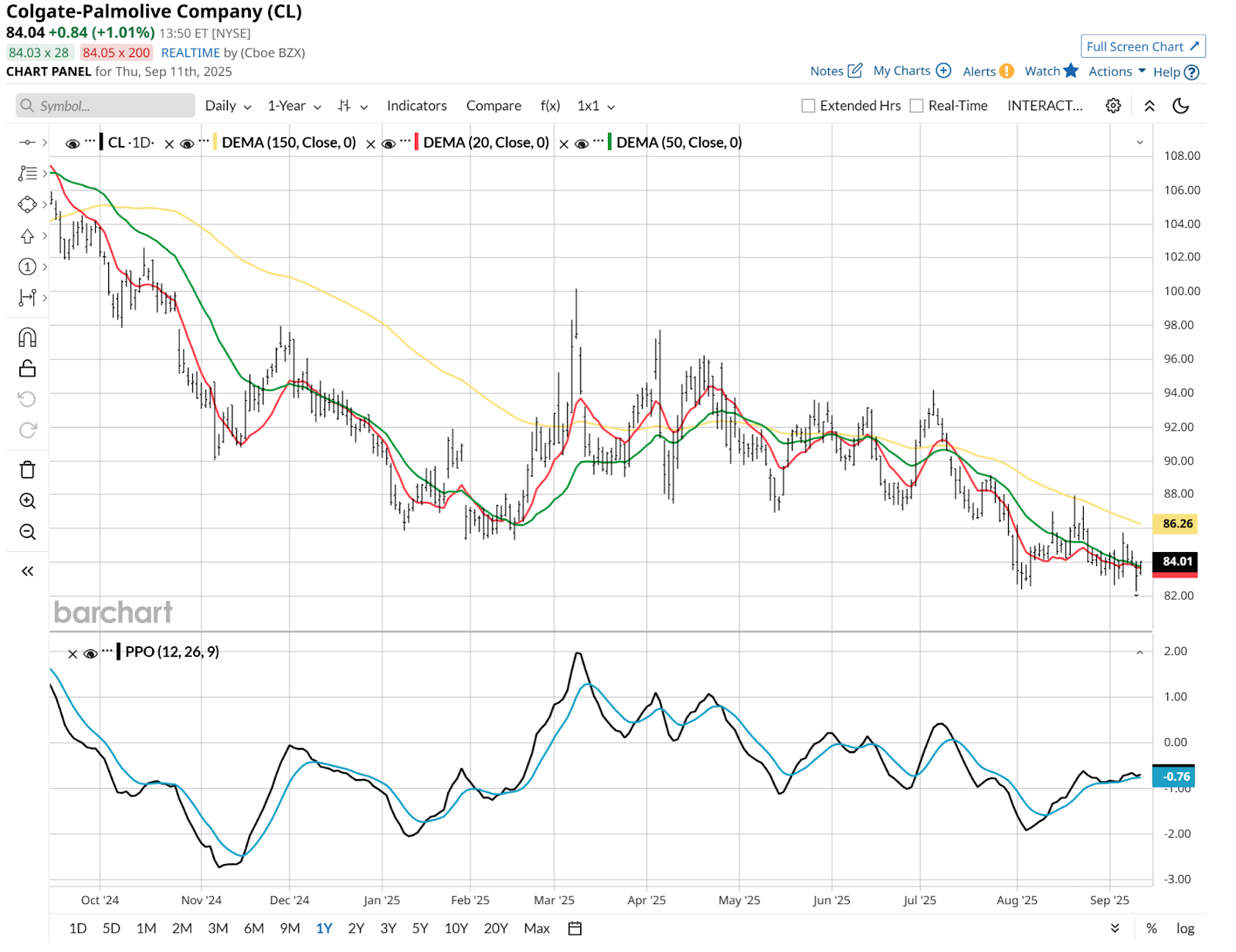
Task: Redo the chart action
Action: tap(27, 430)
